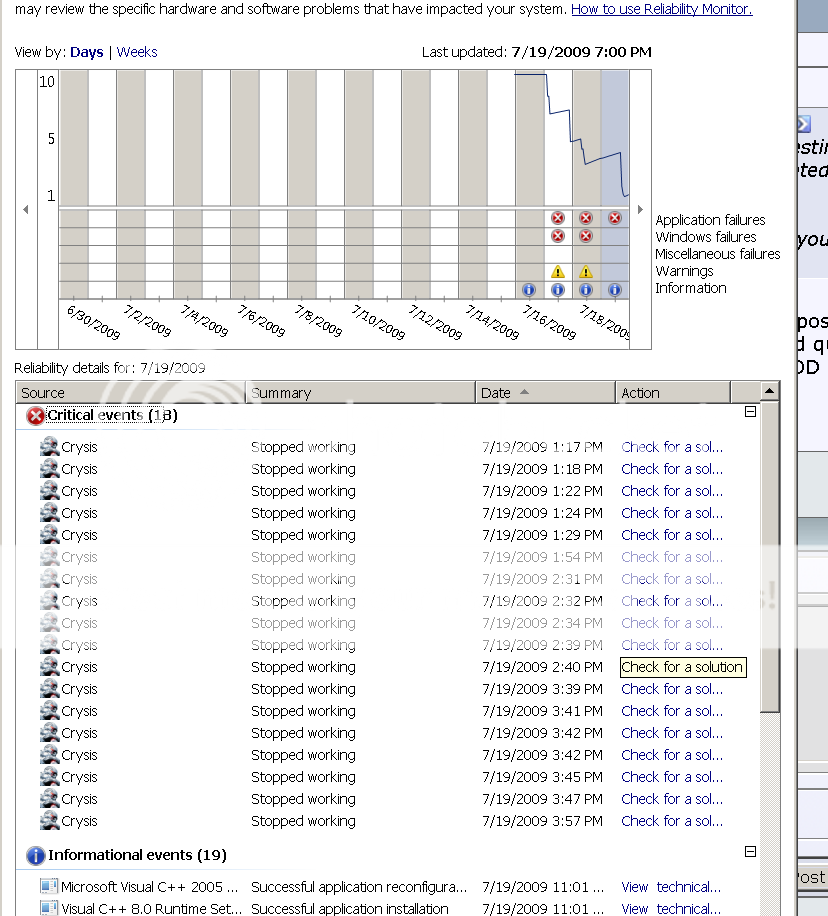
Task: Click the application failure icon for 7/19/2009
Action: tap(615, 218)
